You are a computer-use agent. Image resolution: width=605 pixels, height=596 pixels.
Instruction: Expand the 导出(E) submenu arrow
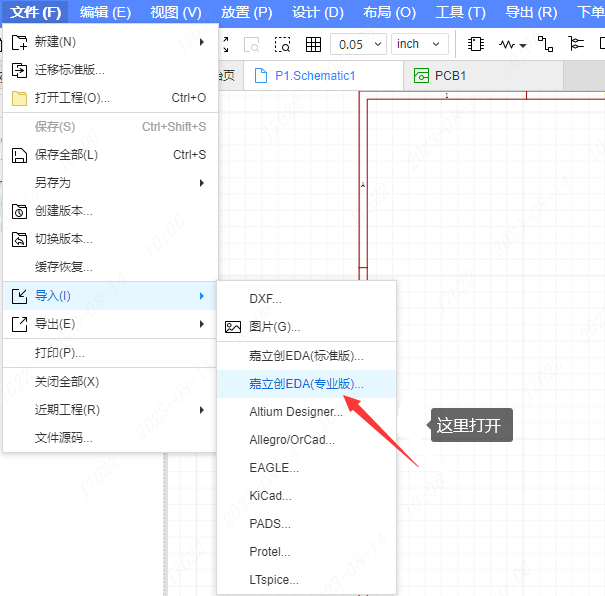(x=201, y=324)
